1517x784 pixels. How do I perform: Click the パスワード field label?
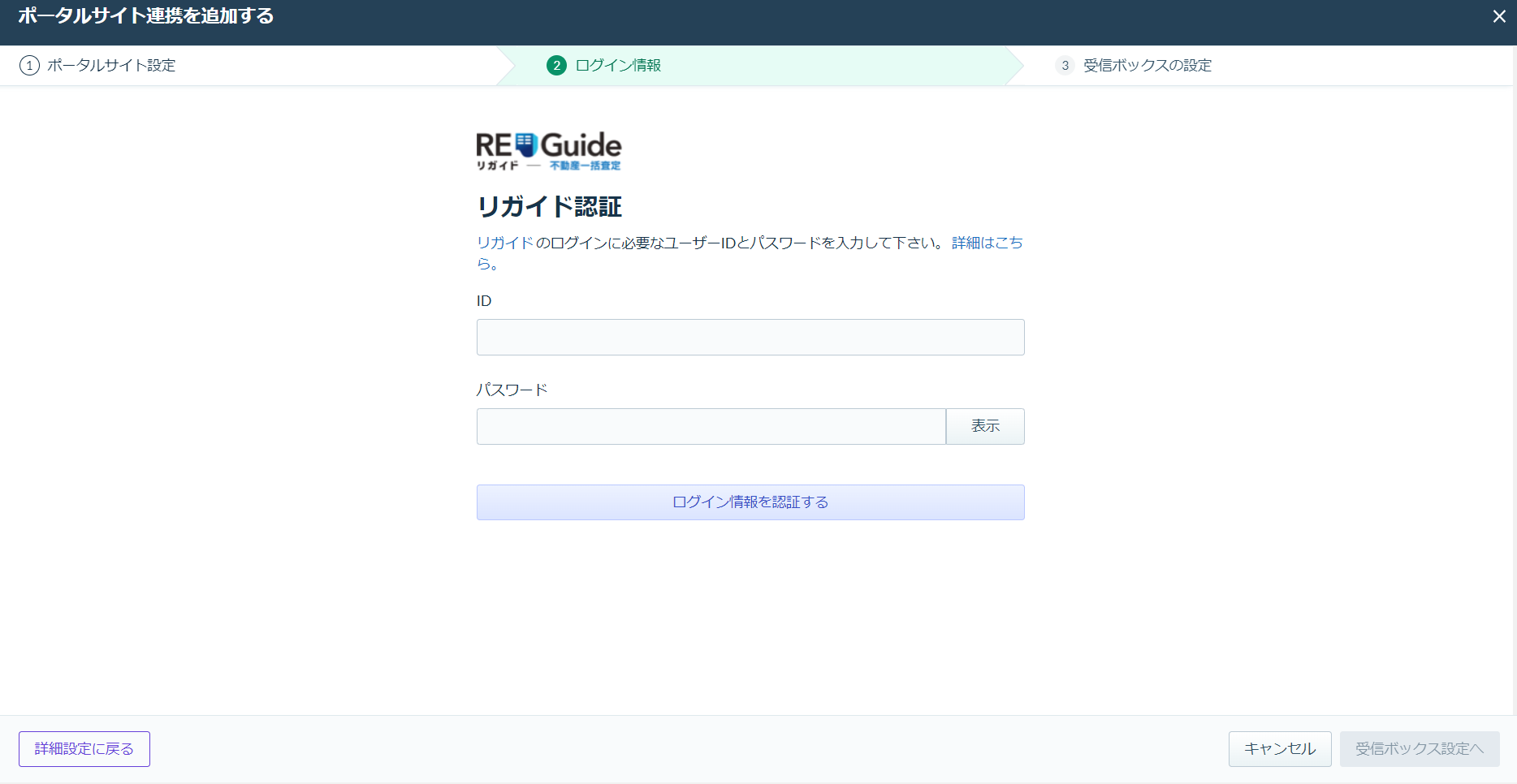pyautogui.click(x=512, y=390)
